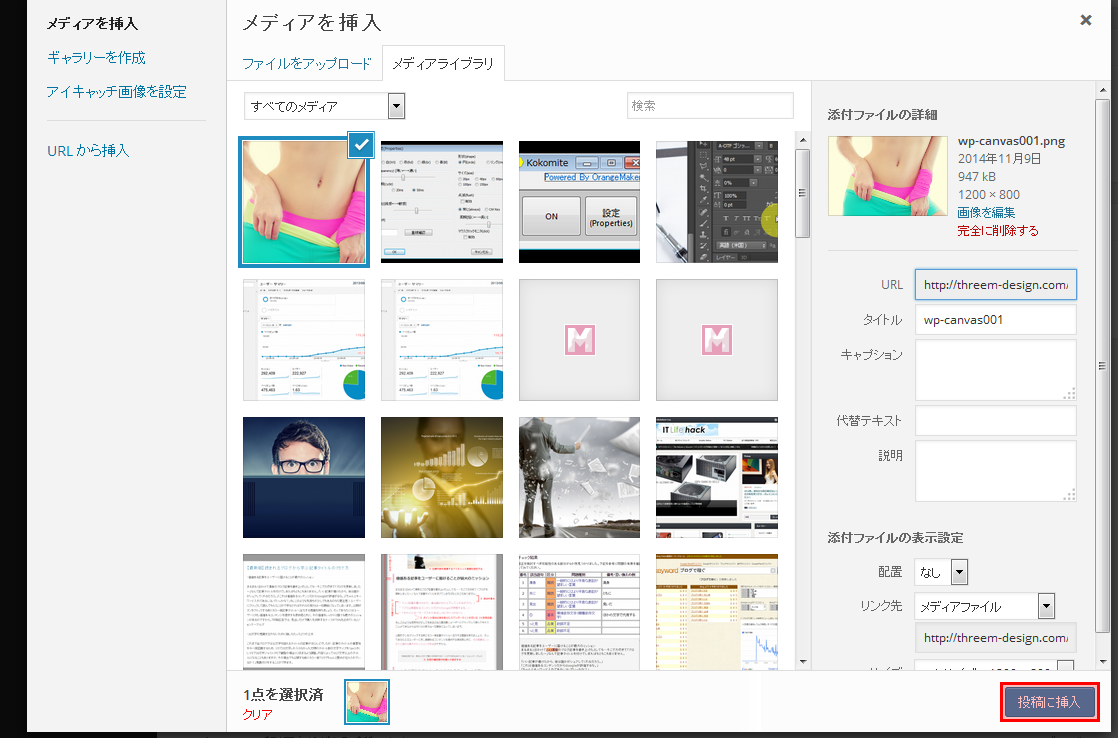Click the 添付ファイルの表示設定 heading
This screenshot has height=738, width=1118.
point(896,538)
